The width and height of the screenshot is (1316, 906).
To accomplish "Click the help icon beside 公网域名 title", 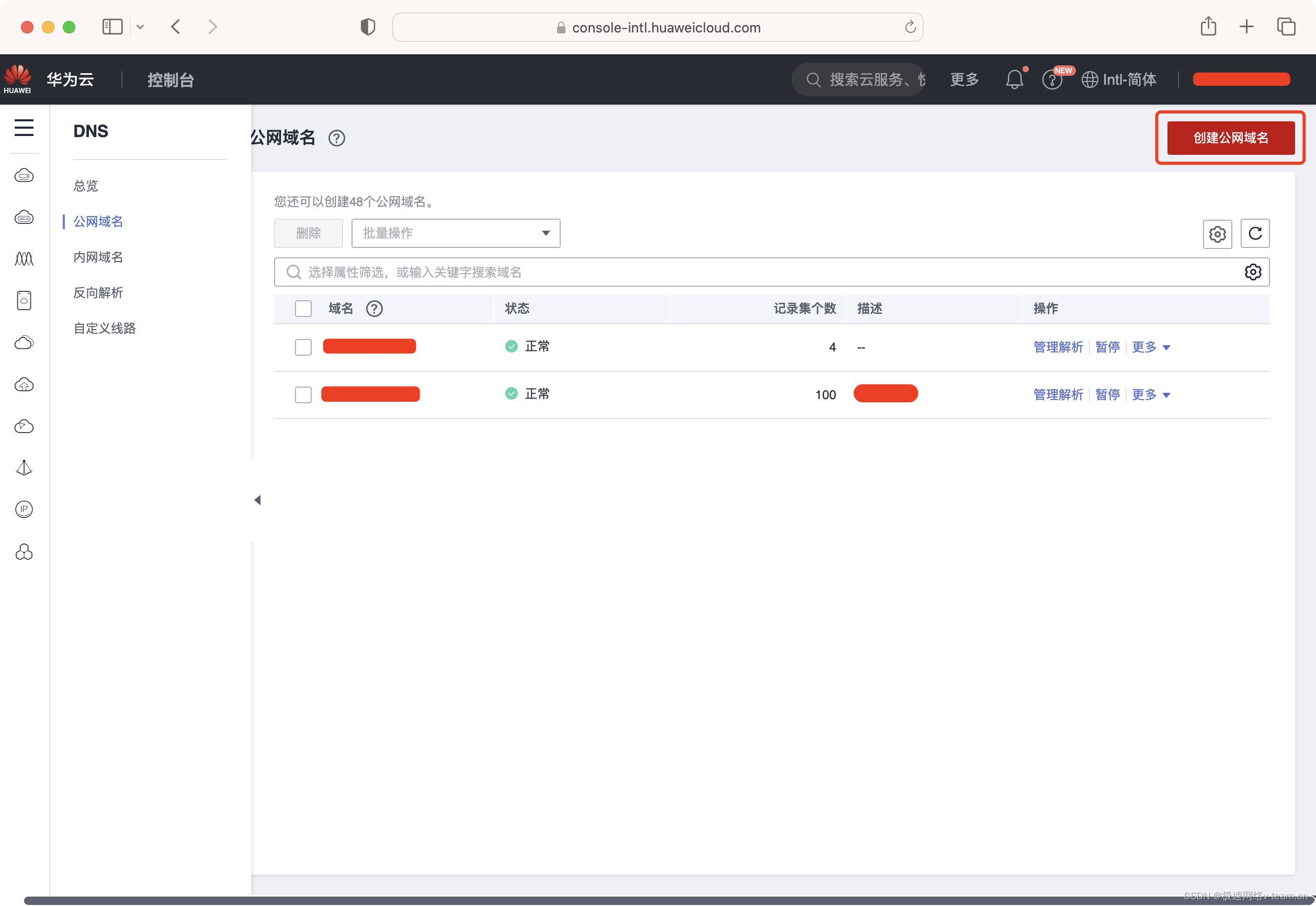I will point(336,138).
